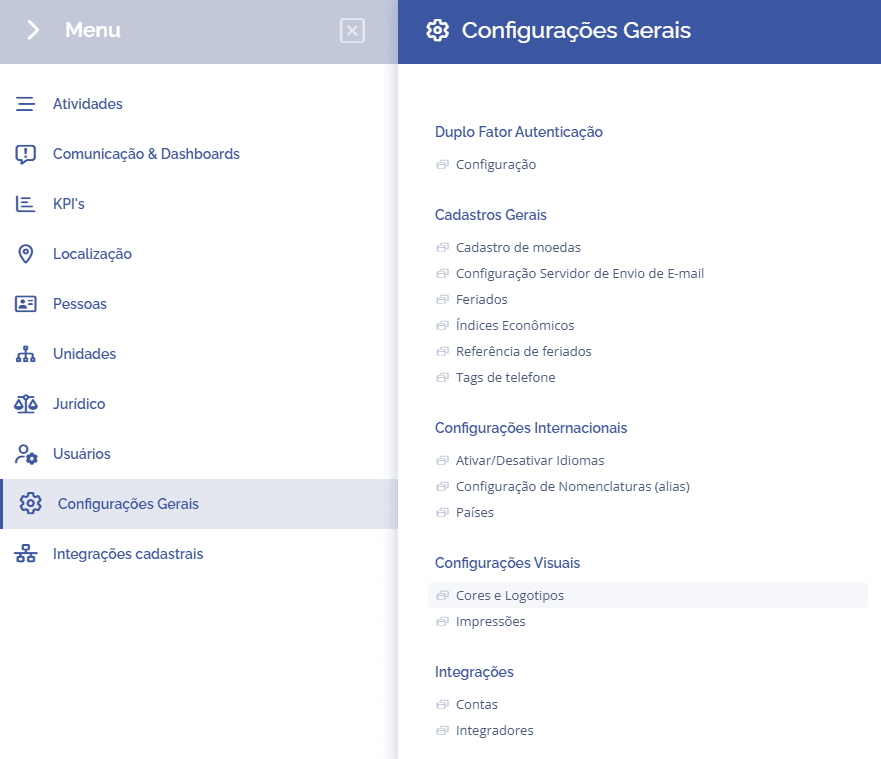Viewport: 881px width, 759px height.
Task: Collapse the menu with the chevron arrow
Action: pyautogui.click(x=33, y=30)
